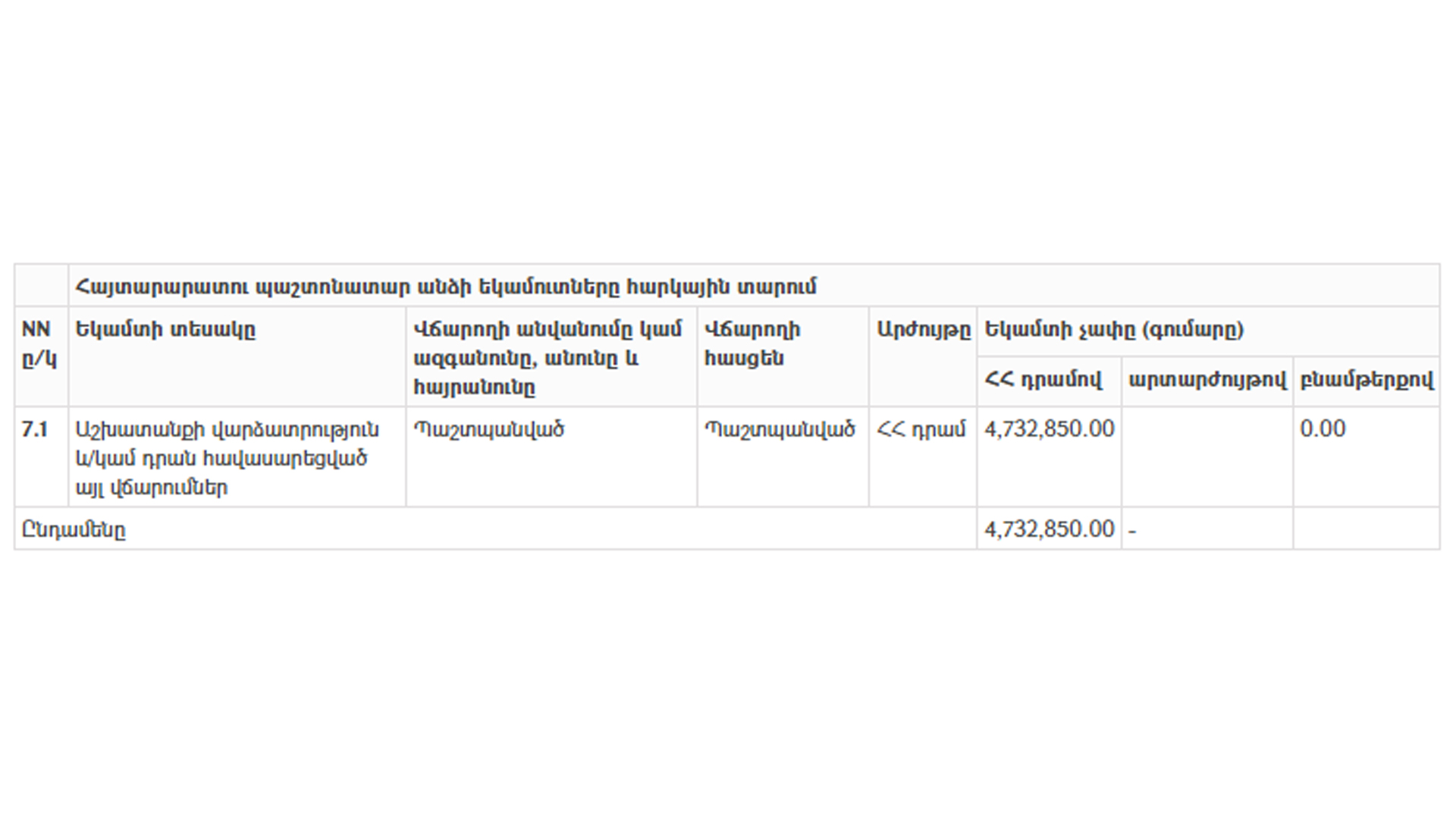This screenshot has width=1456, height=819.
Task: Click the "Եկամտի չափը (գումարը)" header
Action: (1114, 330)
